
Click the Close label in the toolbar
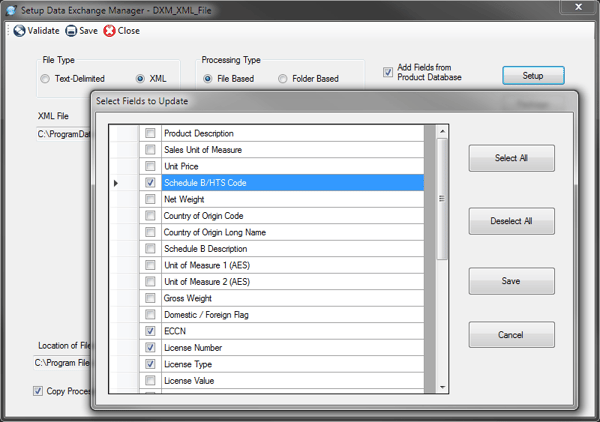tap(129, 31)
